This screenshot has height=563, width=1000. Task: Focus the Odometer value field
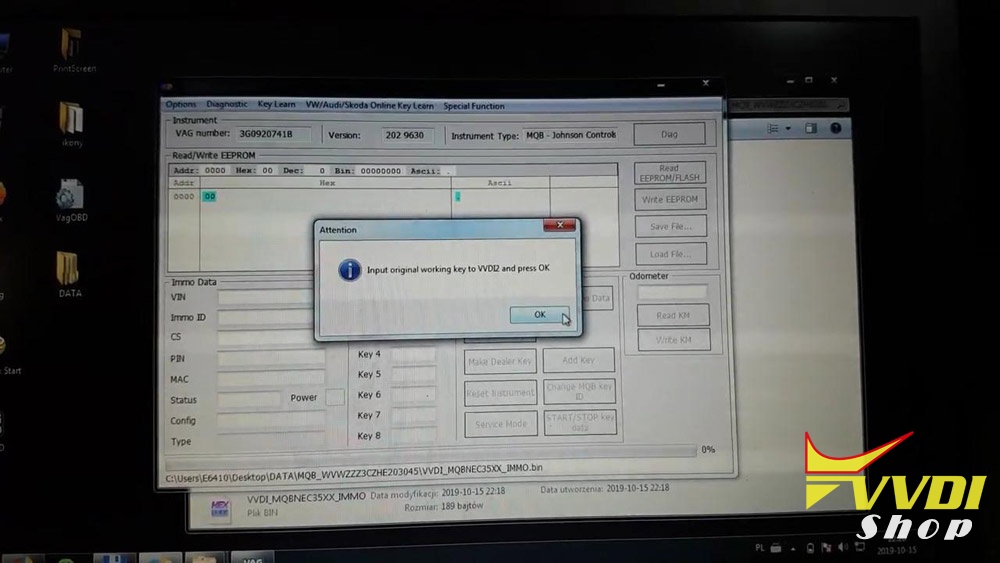(x=672, y=292)
